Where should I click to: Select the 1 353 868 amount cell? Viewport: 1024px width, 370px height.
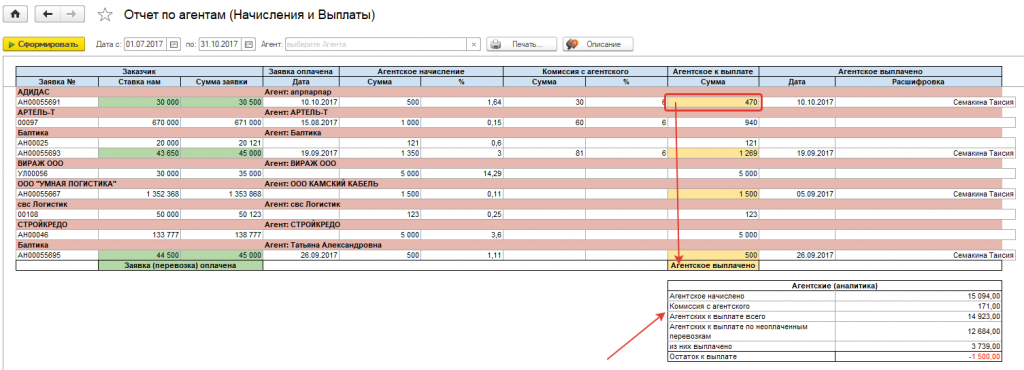[x=221, y=194]
